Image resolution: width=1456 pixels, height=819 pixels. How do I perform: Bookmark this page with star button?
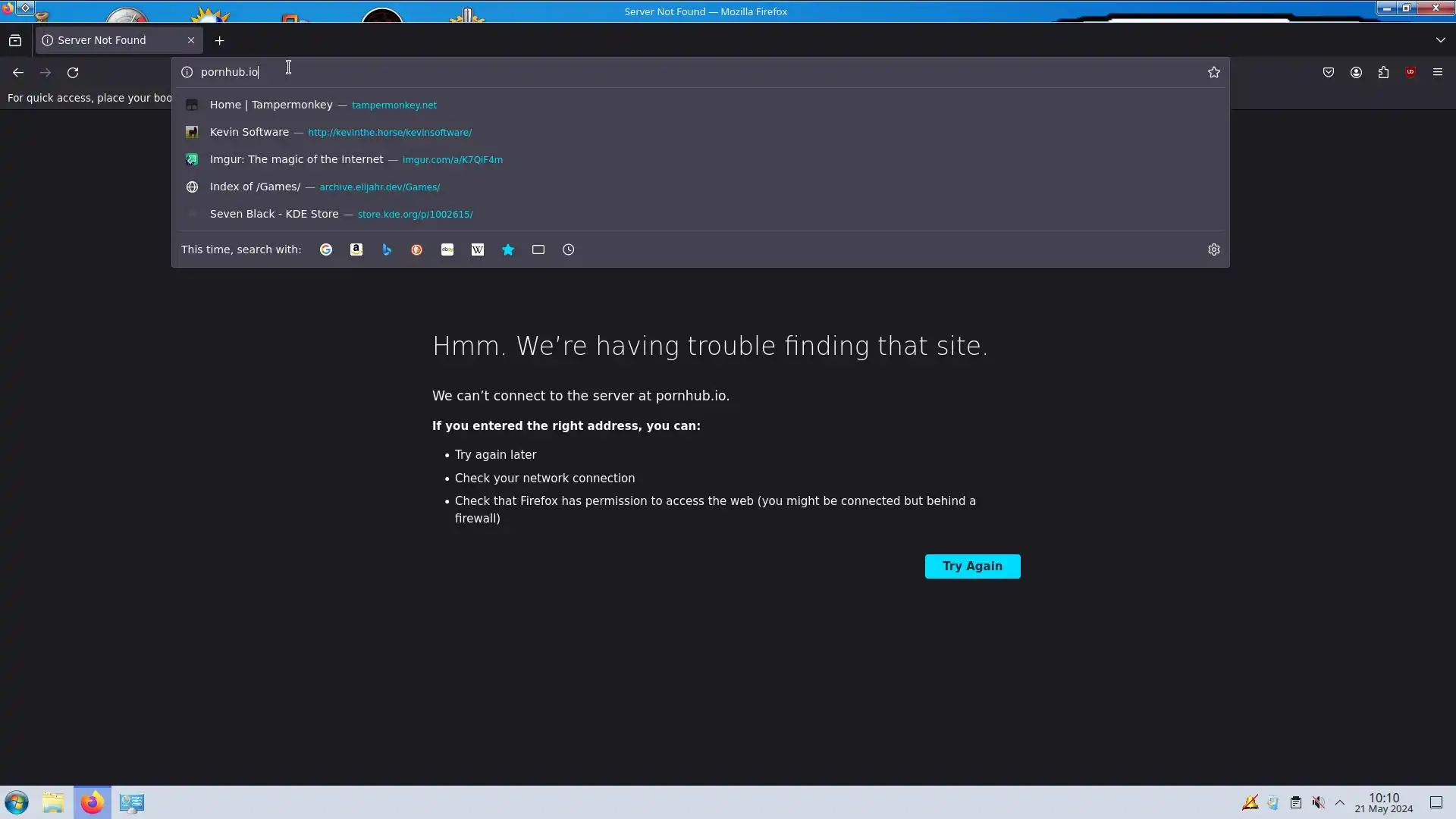point(1213,72)
